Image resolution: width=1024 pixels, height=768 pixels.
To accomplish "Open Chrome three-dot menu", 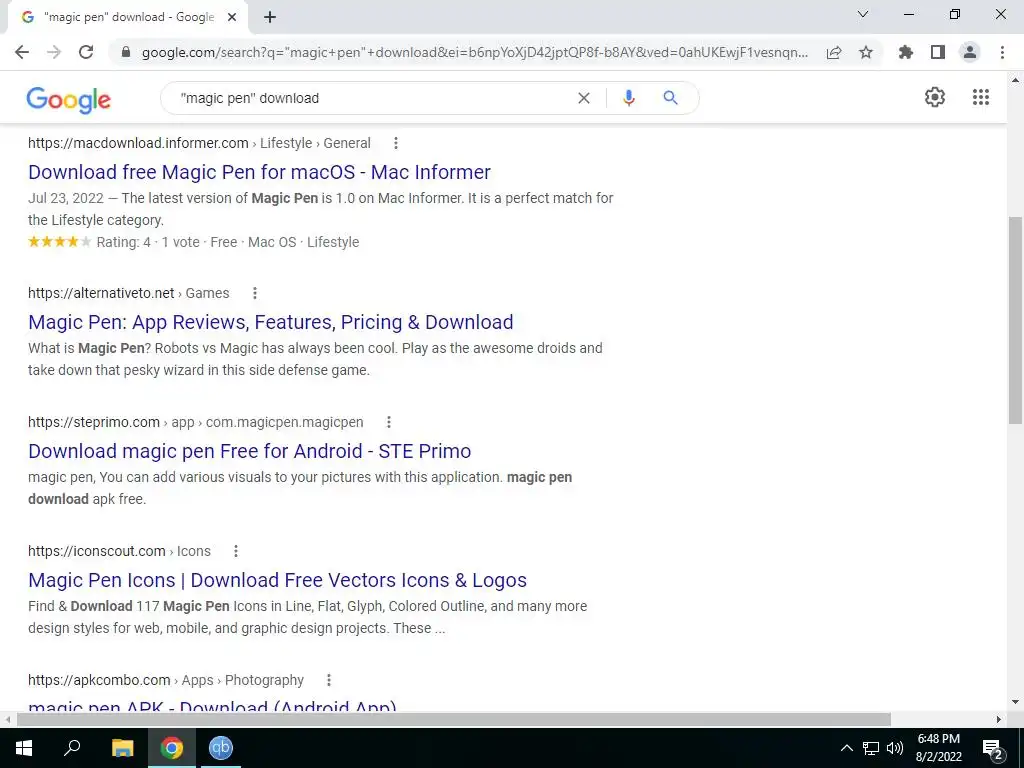I will tap(1002, 52).
